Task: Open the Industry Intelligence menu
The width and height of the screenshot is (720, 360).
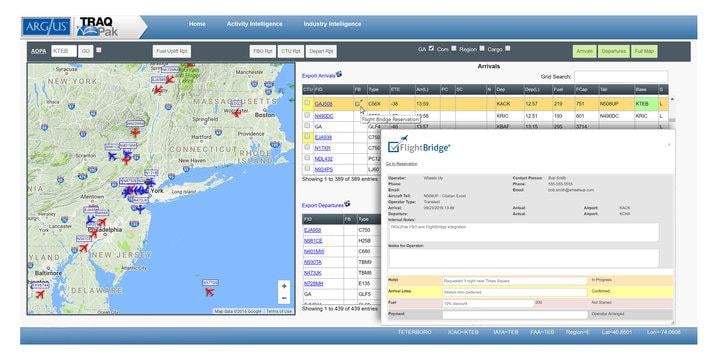Action: 332,24
